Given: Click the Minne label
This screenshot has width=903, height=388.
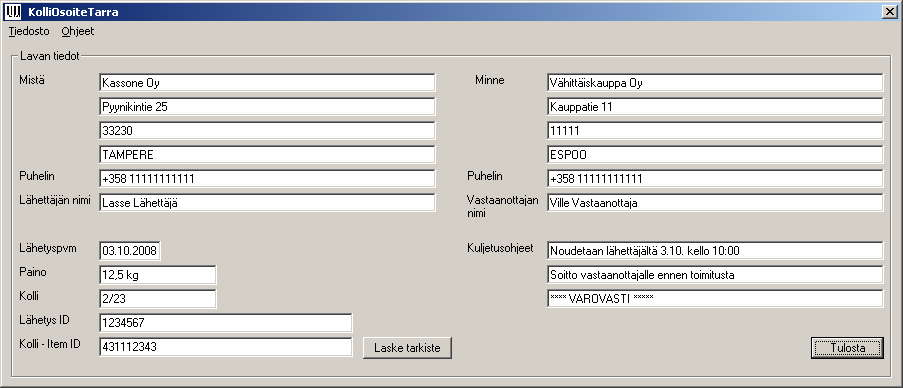Looking at the screenshot, I should click(490, 80).
